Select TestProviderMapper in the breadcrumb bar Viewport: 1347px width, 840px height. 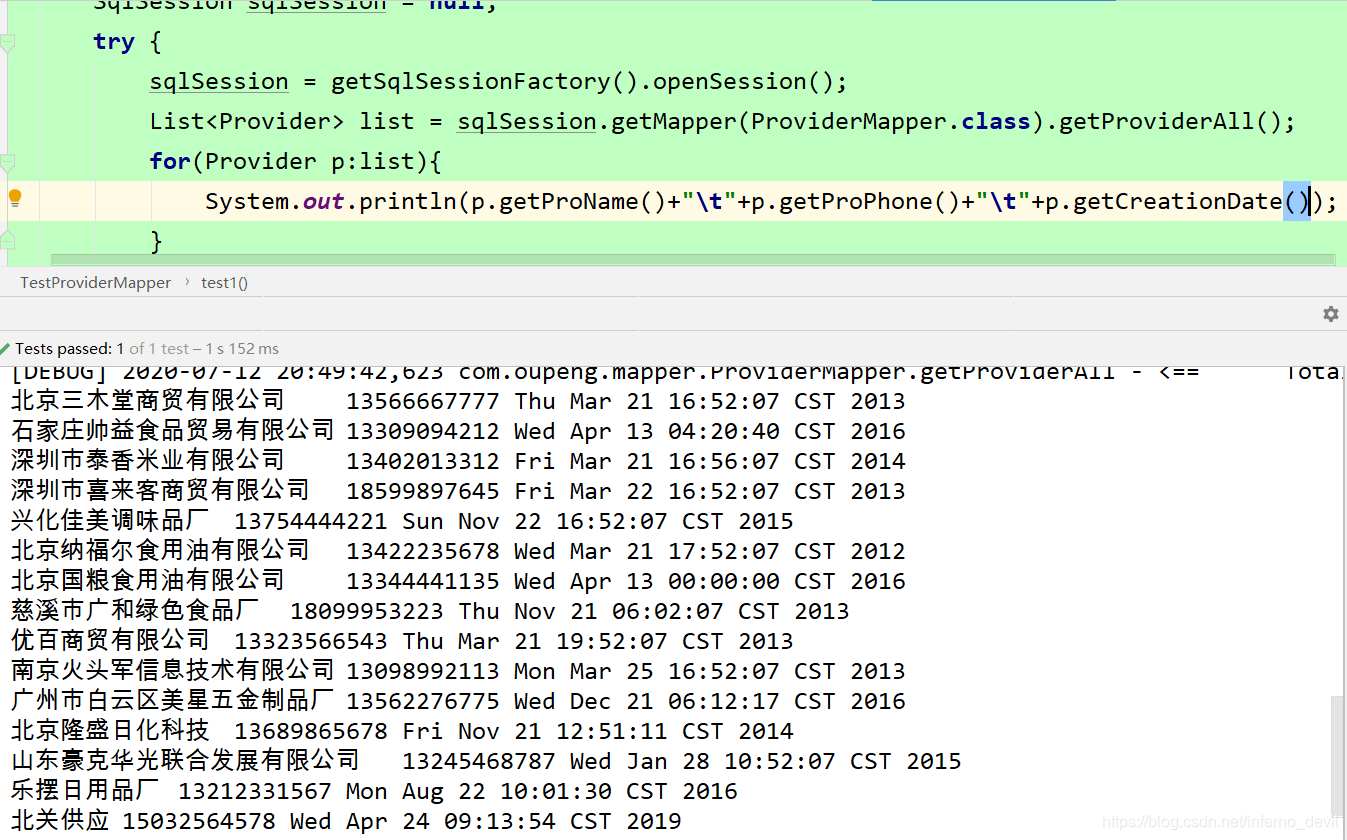[x=95, y=283]
